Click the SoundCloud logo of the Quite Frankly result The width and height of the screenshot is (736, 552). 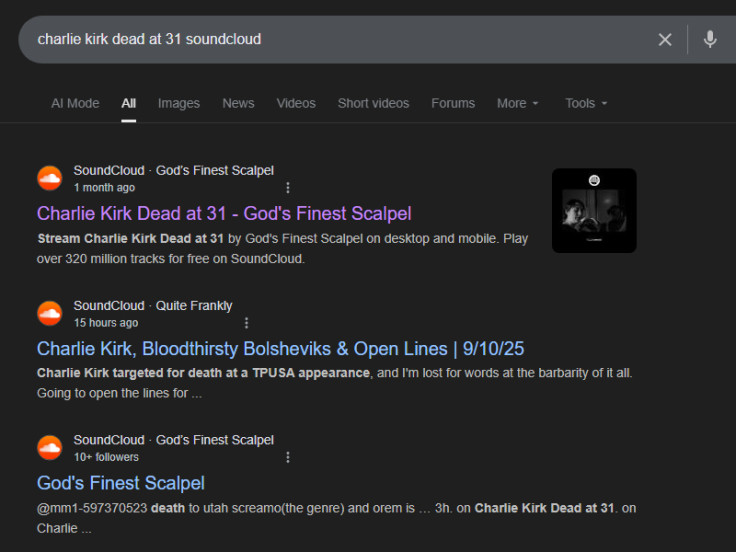tap(49, 314)
